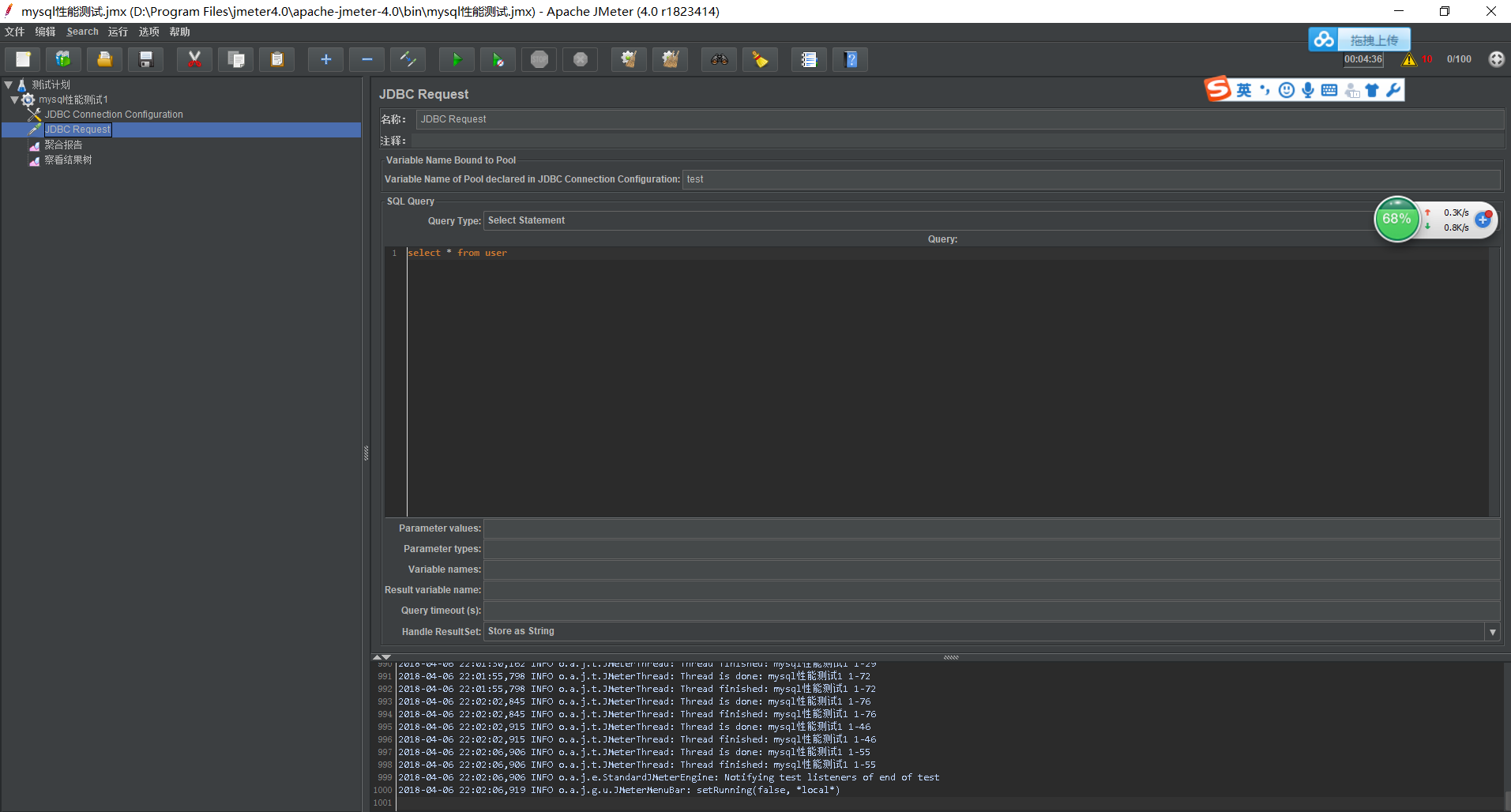Screen dimensions: 1511x812
Task: Collapse all nodes with minus icon
Action: pyautogui.click(x=366, y=59)
